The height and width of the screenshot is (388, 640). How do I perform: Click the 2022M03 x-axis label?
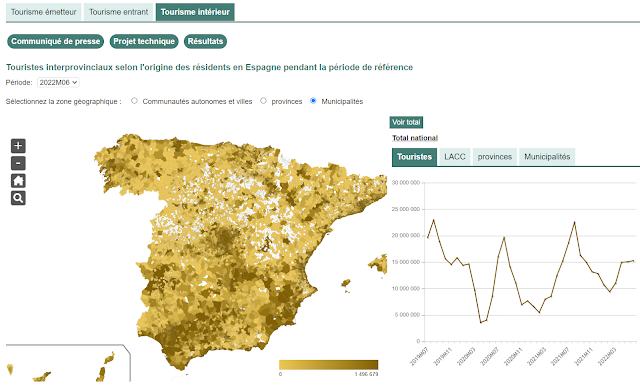click(607, 356)
